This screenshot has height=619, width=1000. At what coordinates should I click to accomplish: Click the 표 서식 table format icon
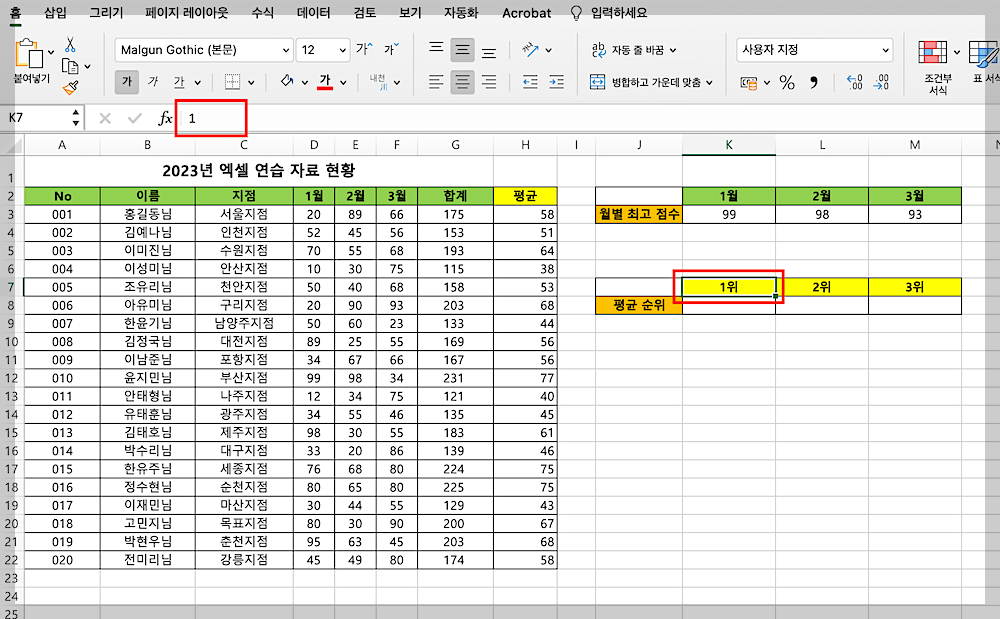point(983,61)
